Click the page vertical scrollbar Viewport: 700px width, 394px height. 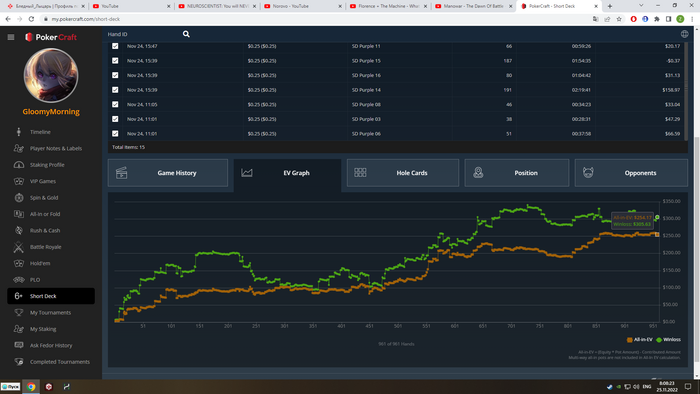click(x=696, y=250)
